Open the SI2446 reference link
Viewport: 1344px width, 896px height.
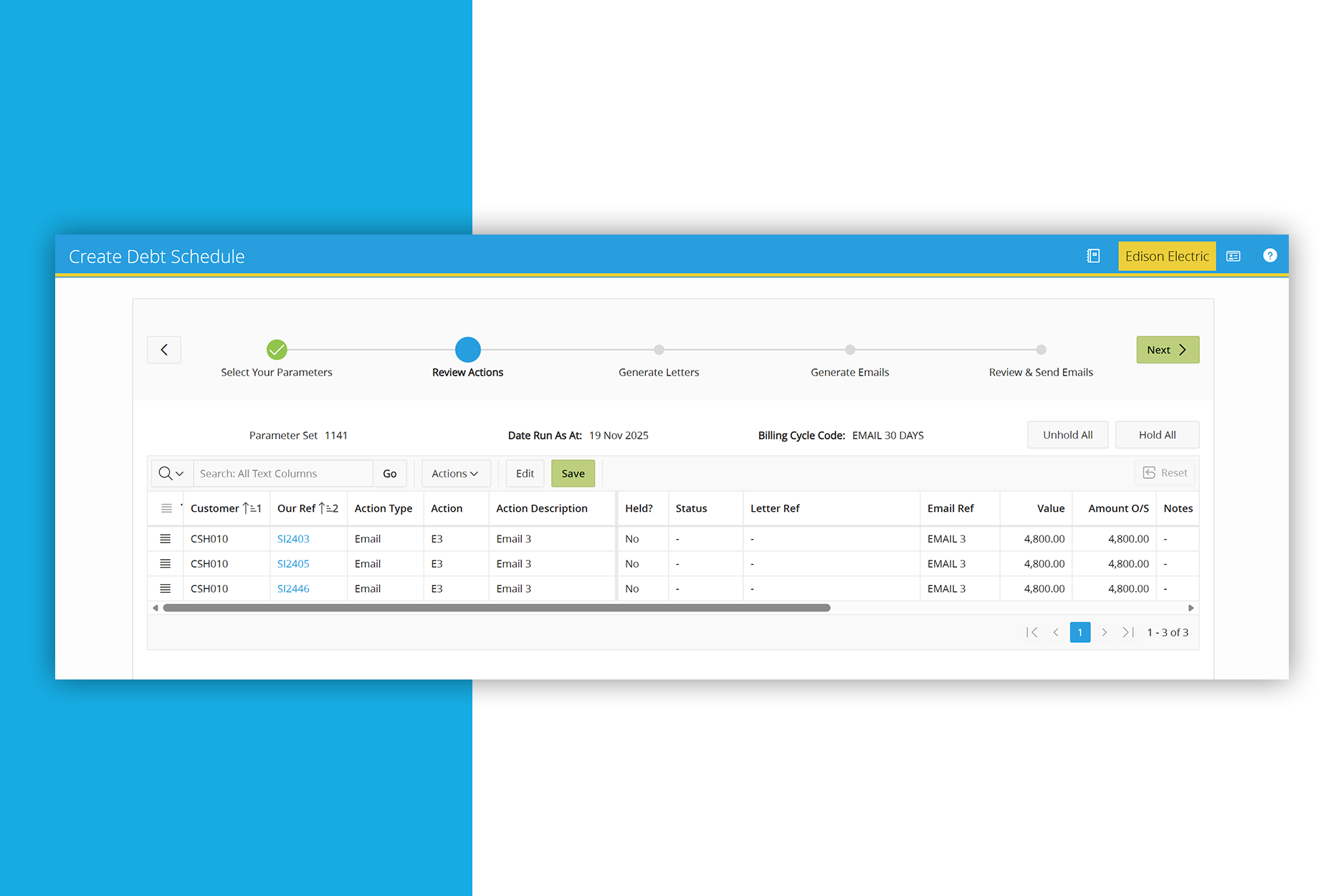[293, 588]
